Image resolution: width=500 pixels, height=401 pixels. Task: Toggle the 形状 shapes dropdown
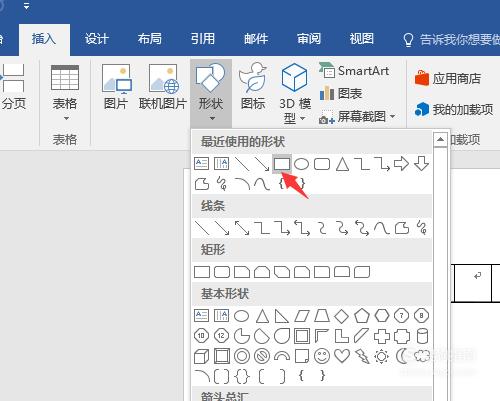point(211,92)
